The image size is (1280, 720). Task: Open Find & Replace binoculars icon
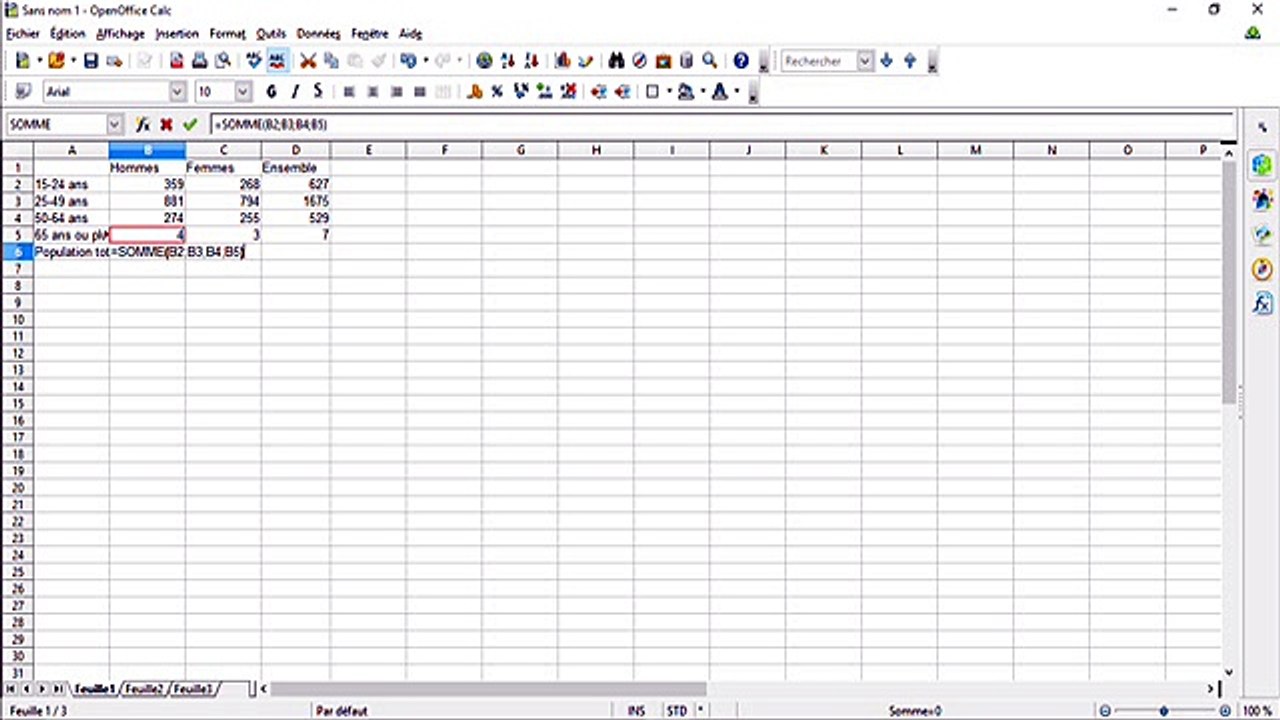(x=616, y=61)
